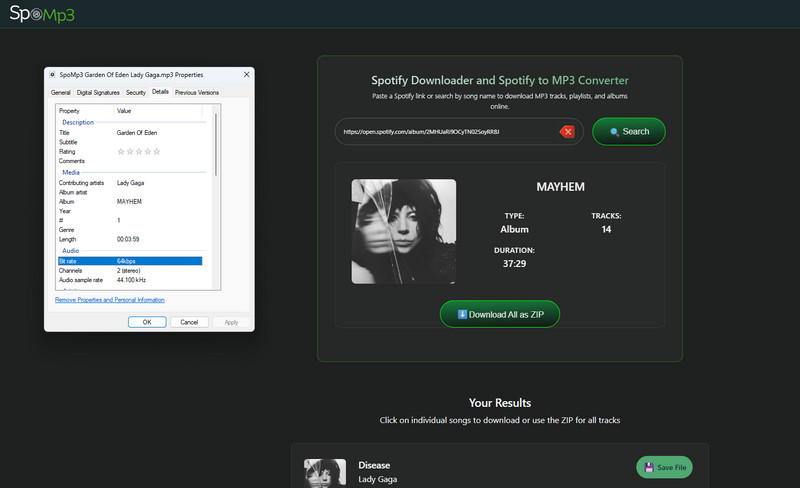Select the Title value Garden Of Eden

[137, 133]
